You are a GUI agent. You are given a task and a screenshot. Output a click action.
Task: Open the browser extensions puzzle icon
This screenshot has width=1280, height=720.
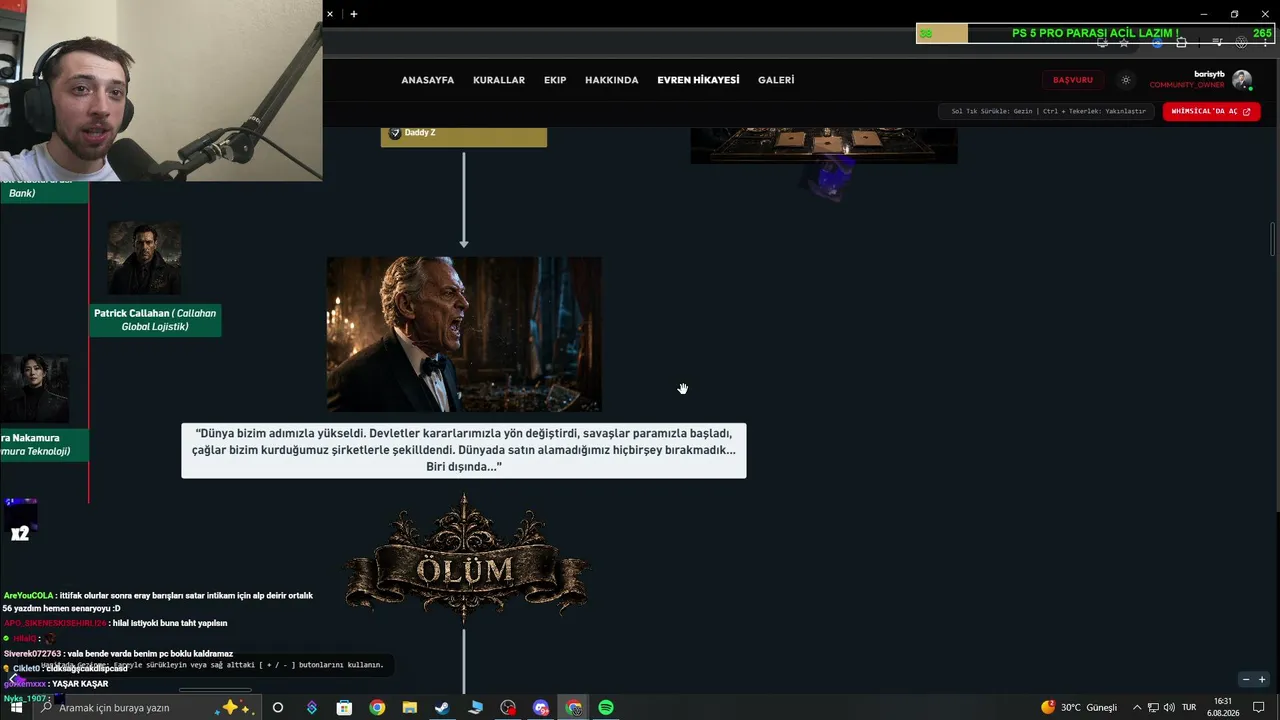point(1181,42)
